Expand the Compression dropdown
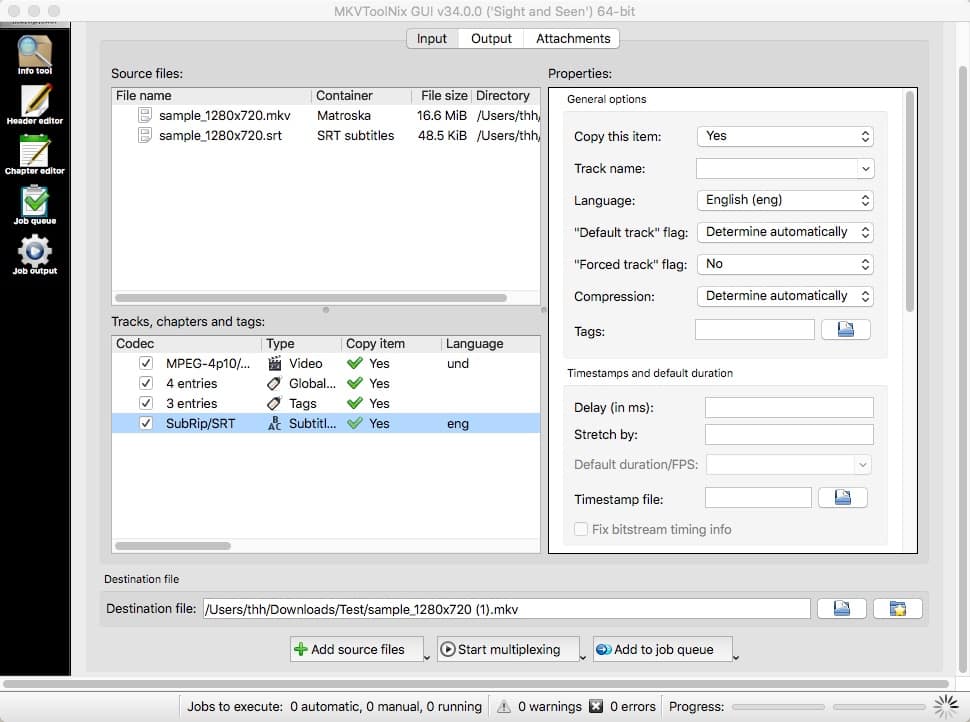Screen dimensions: 970x722 click(x=784, y=296)
